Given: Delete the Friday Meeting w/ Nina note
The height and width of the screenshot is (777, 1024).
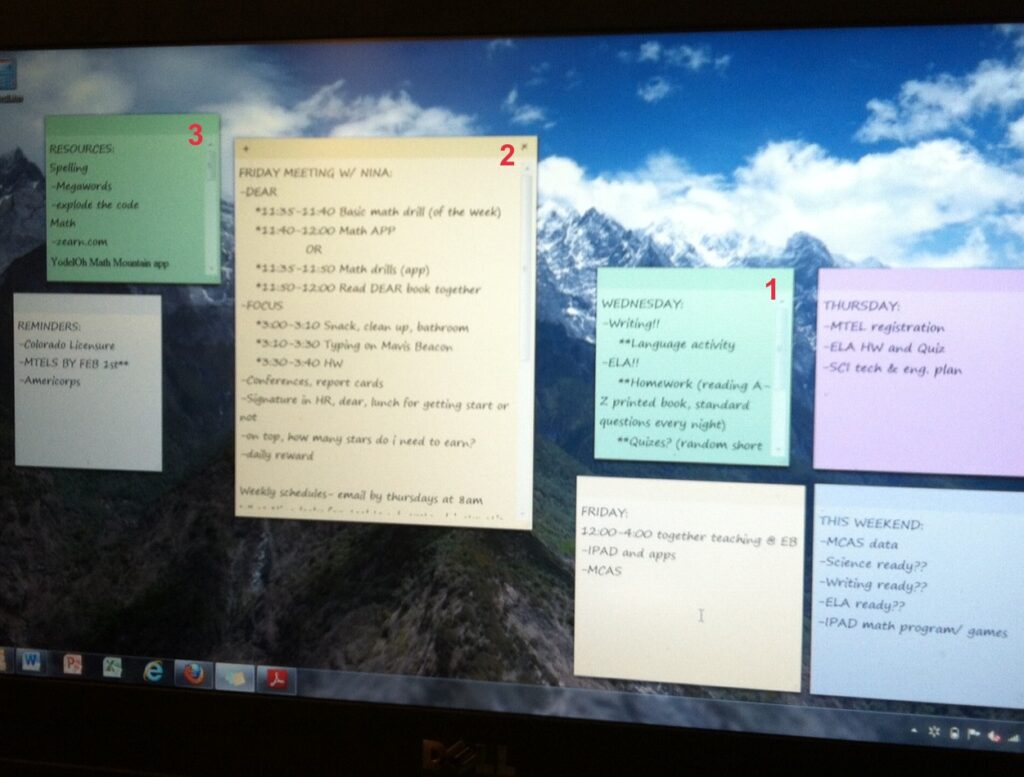Looking at the screenshot, I should click(524, 147).
